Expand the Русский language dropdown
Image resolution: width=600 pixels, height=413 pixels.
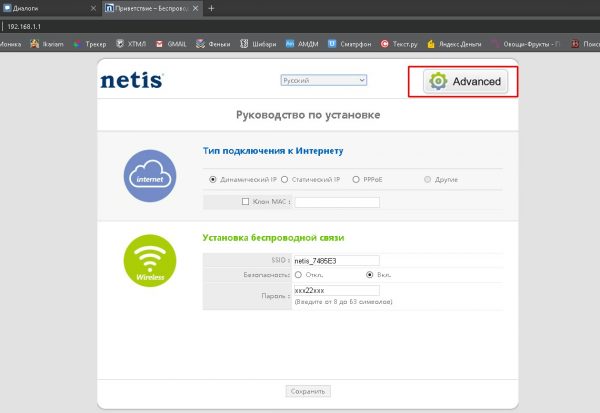coord(325,80)
